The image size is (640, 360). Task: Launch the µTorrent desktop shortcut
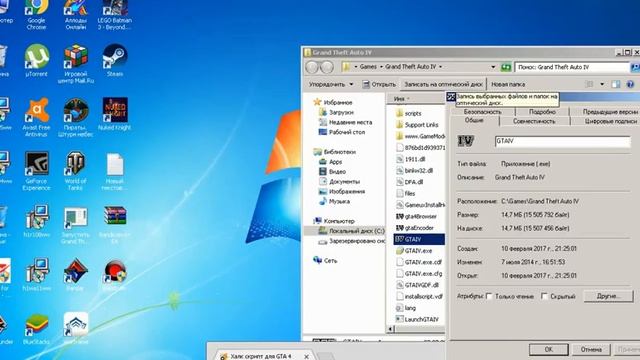click(36, 61)
